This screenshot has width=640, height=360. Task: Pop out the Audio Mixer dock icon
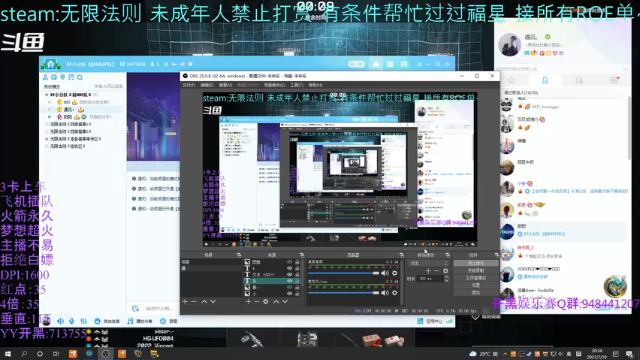point(402,255)
